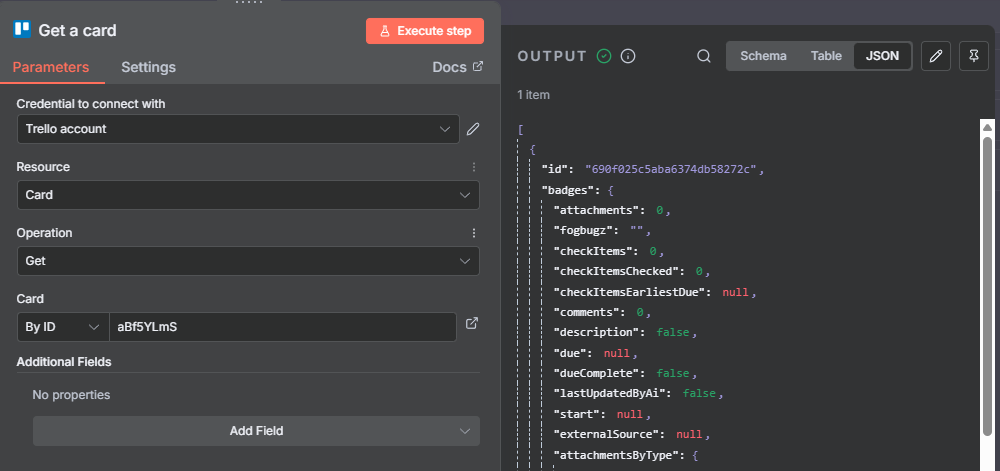The height and width of the screenshot is (471, 1000).
Task: Open the Operation dropdown showing Get
Action: point(248,261)
